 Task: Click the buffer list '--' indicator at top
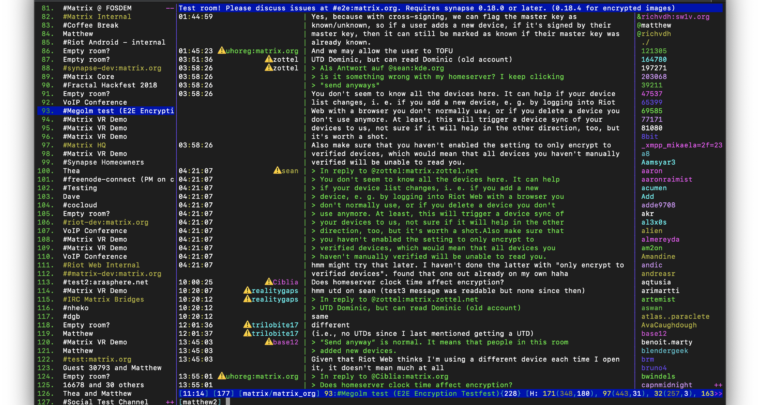tap(171, 7)
